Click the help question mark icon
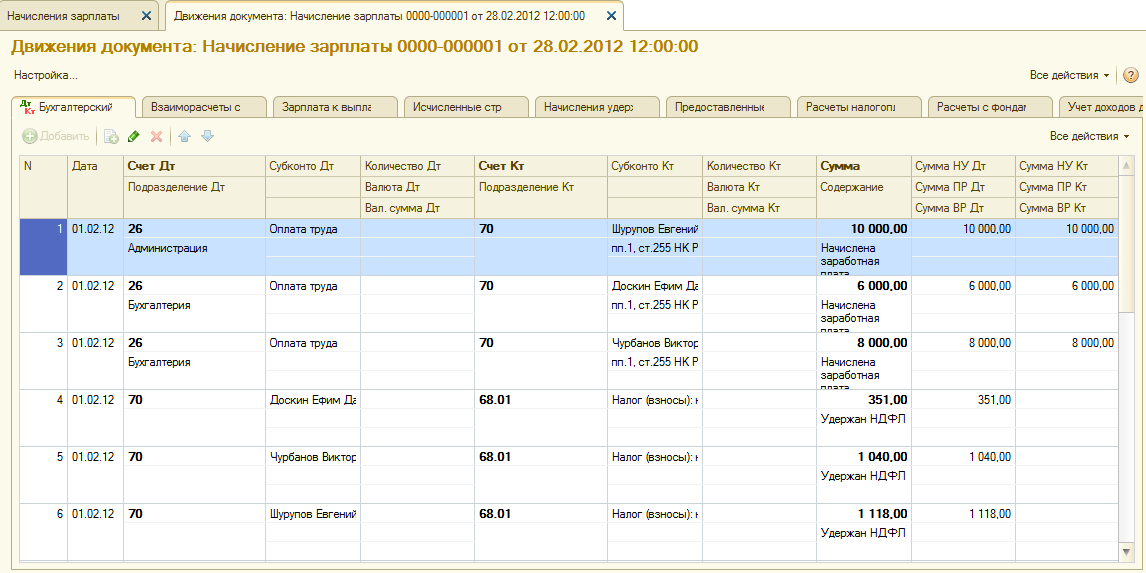 tap(1131, 75)
